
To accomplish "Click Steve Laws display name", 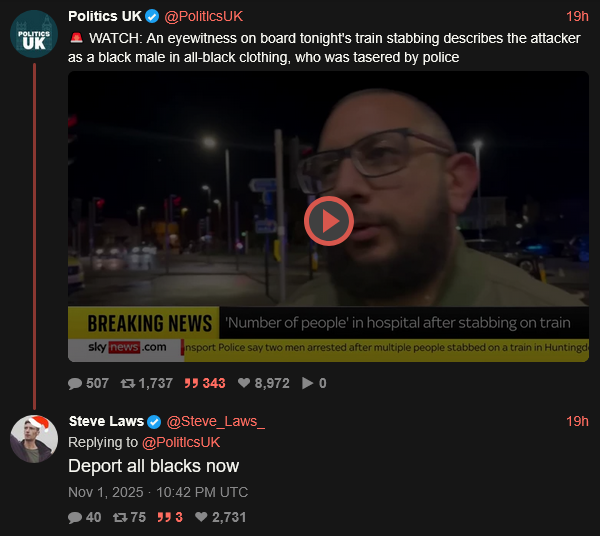I will tap(106, 422).
